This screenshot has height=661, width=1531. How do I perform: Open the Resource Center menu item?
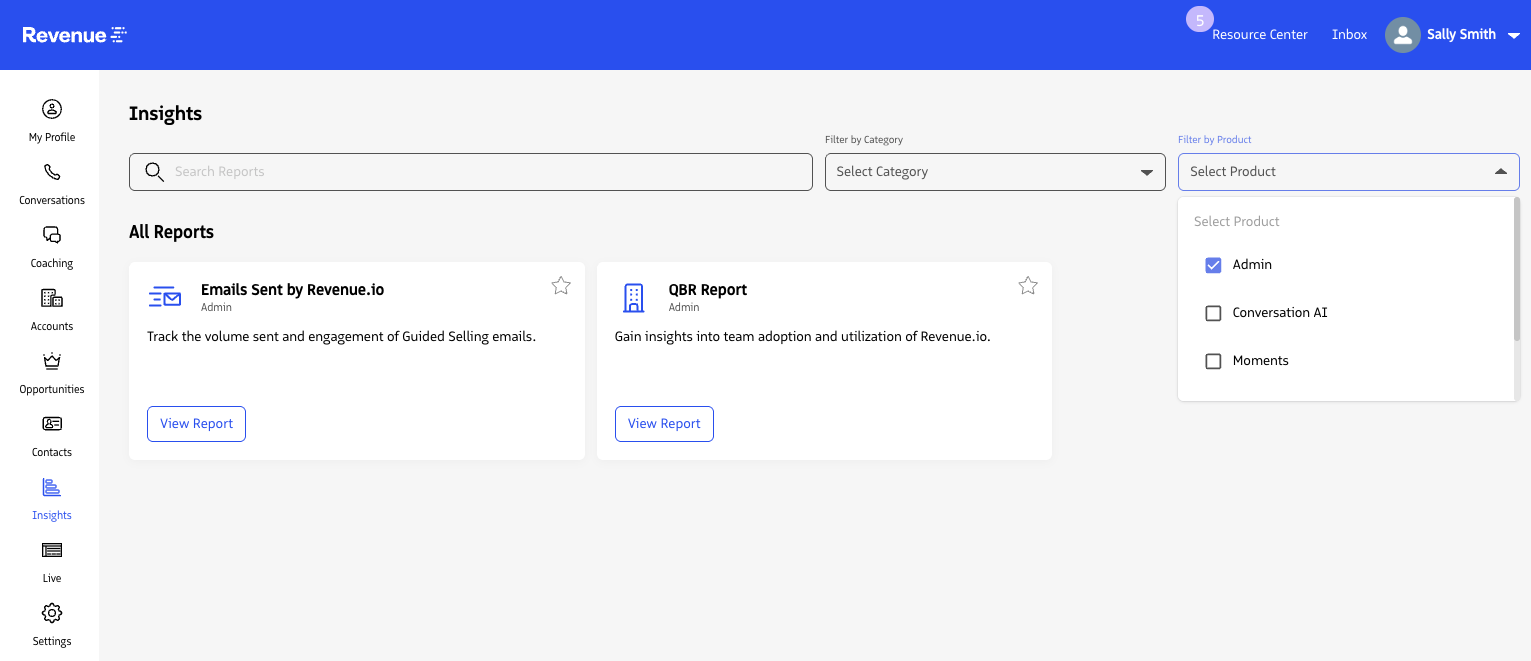pyautogui.click(x=1259, y=35)
